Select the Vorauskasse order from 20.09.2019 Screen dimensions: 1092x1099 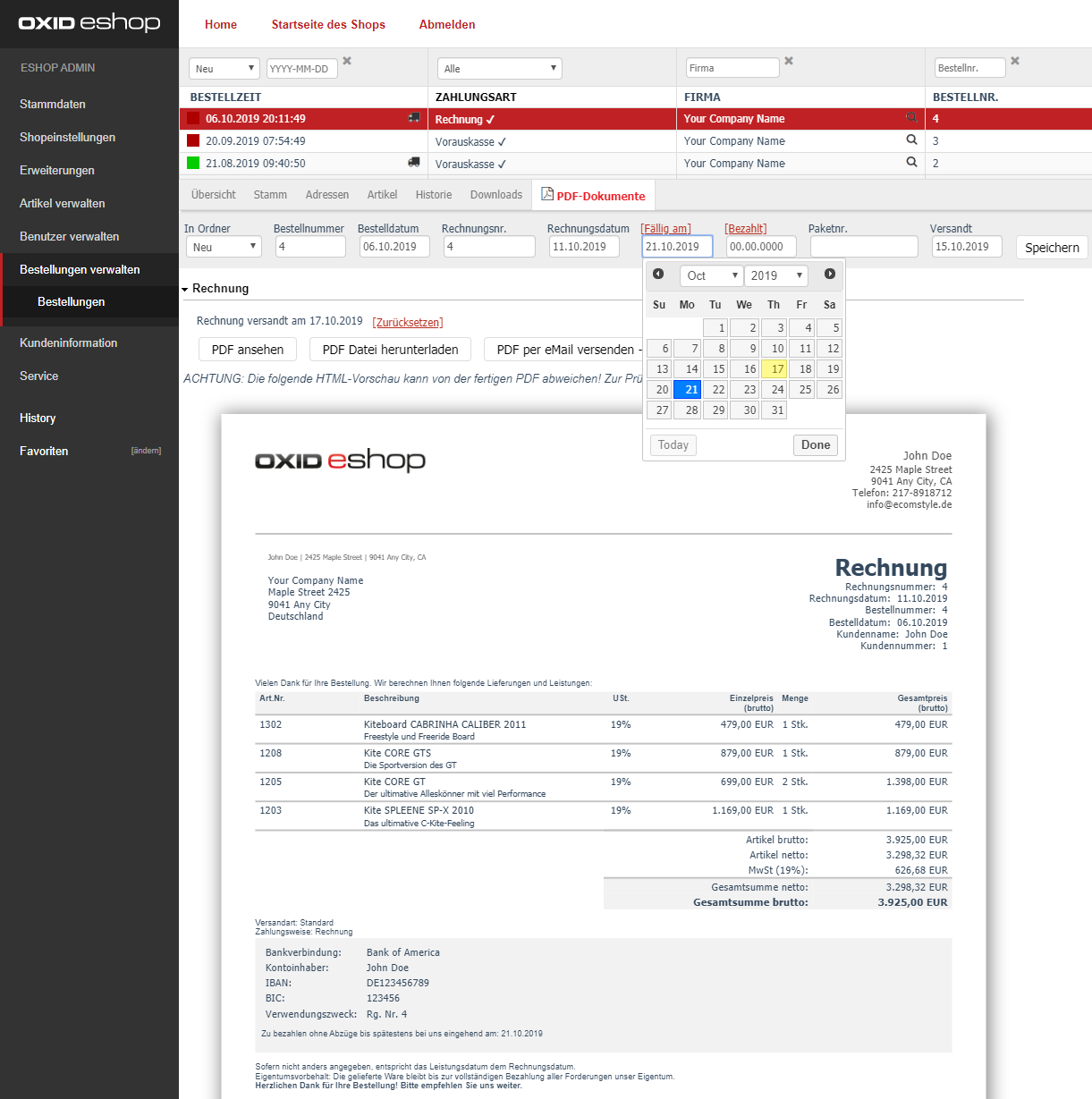point(635,141)
